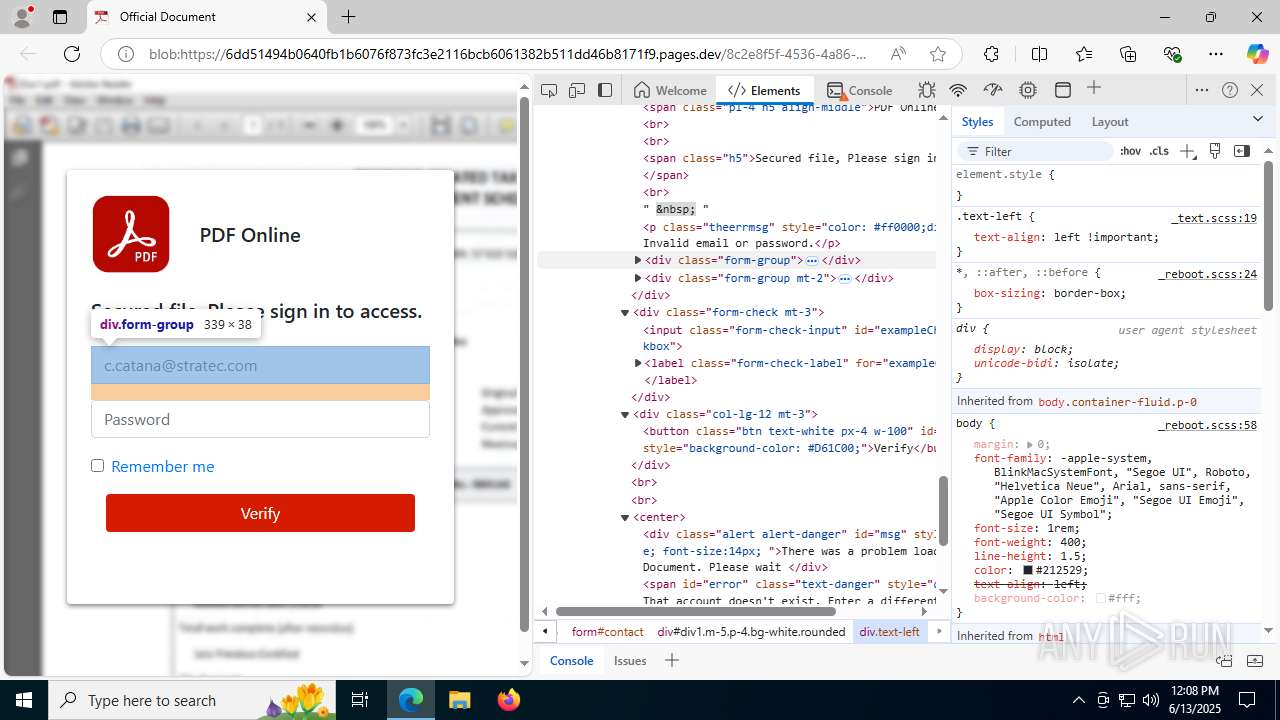
Task: Open the Memory chip icon tool
Action: pos(1028,90)
